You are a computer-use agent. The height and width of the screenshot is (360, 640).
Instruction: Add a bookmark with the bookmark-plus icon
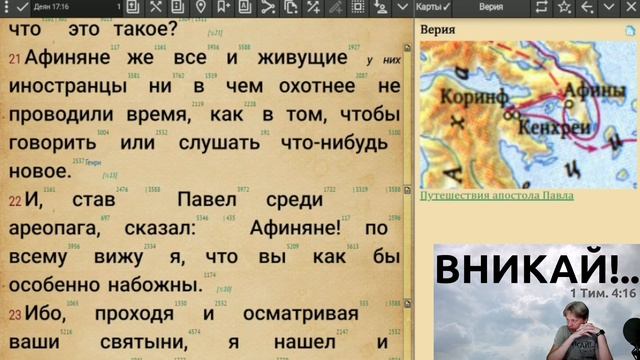pyautogui.click(x=223, y=7)
